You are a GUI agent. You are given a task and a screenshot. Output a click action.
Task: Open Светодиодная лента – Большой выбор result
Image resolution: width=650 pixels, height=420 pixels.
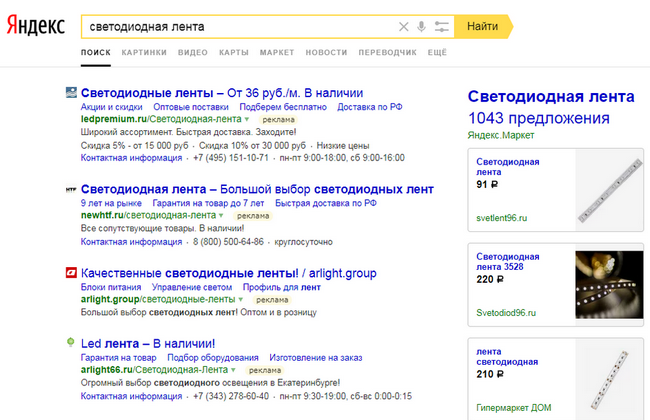pos(257,189)
